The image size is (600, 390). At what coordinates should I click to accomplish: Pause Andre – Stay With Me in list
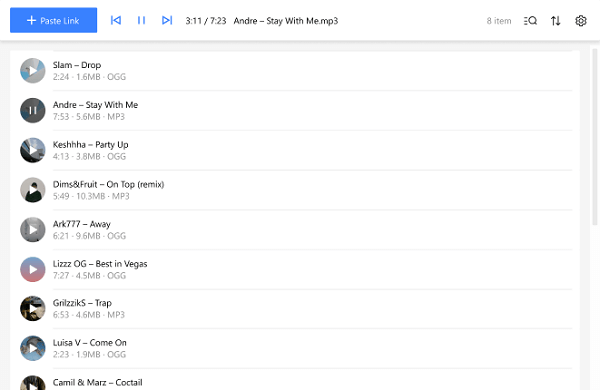33,111
